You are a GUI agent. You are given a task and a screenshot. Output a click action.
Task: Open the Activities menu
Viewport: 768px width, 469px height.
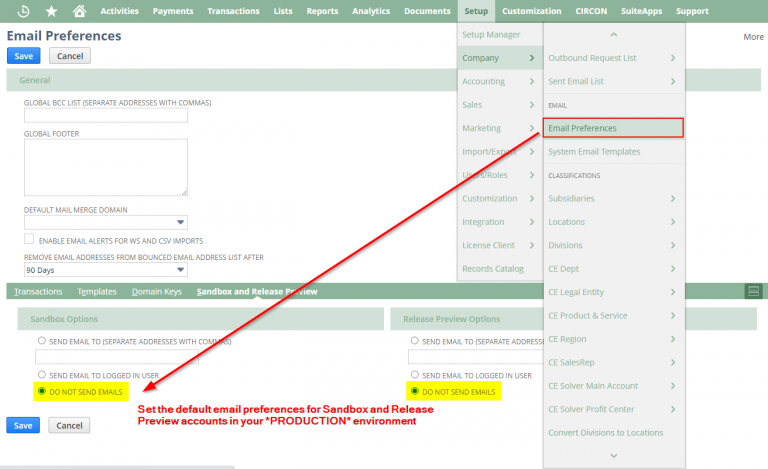pyautogui.click(x=120, y=11)
